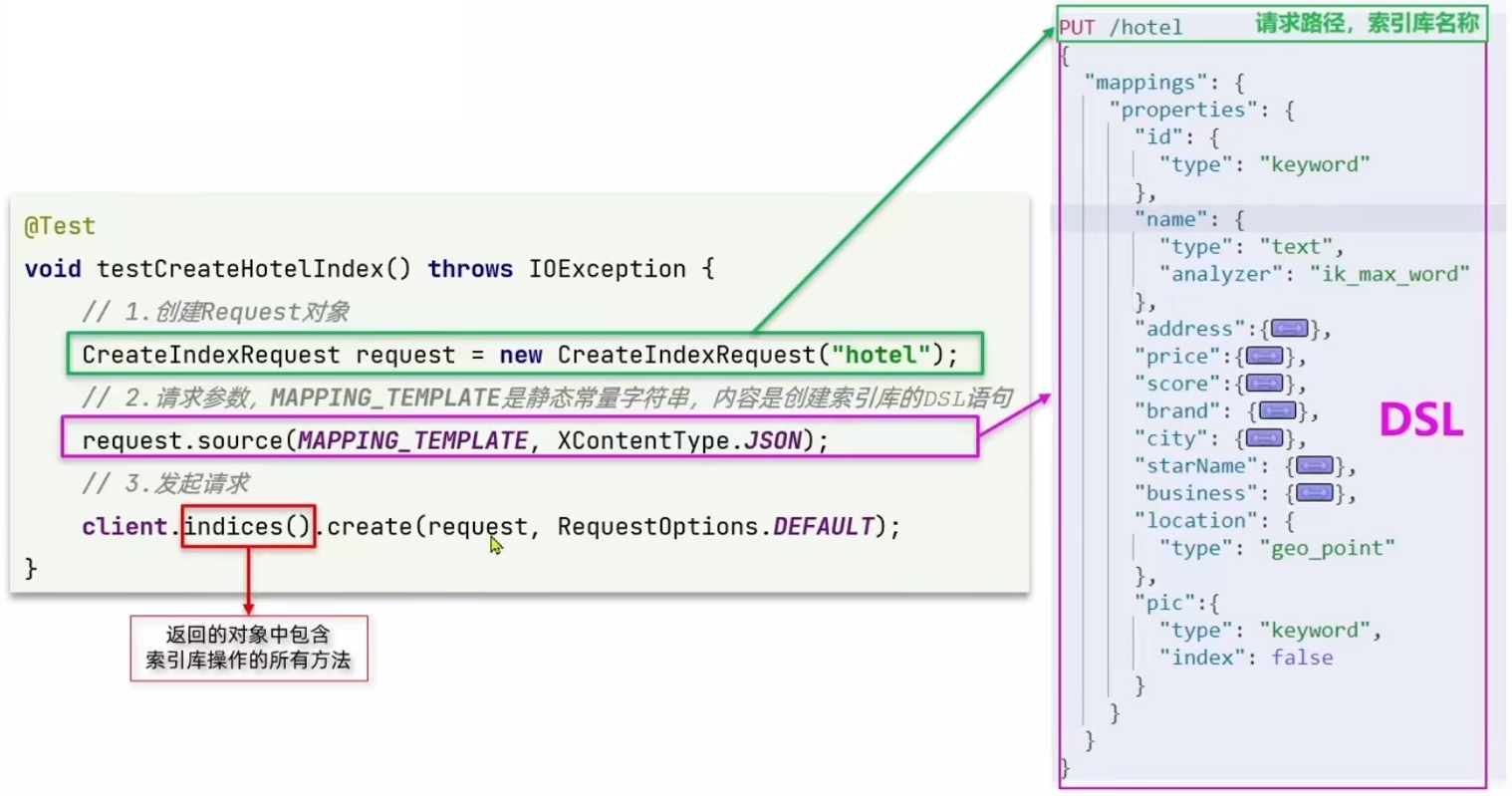
Task: Click the note "返回的对象中包含索引库操作的所有方法"
Action: pos(248,648)
